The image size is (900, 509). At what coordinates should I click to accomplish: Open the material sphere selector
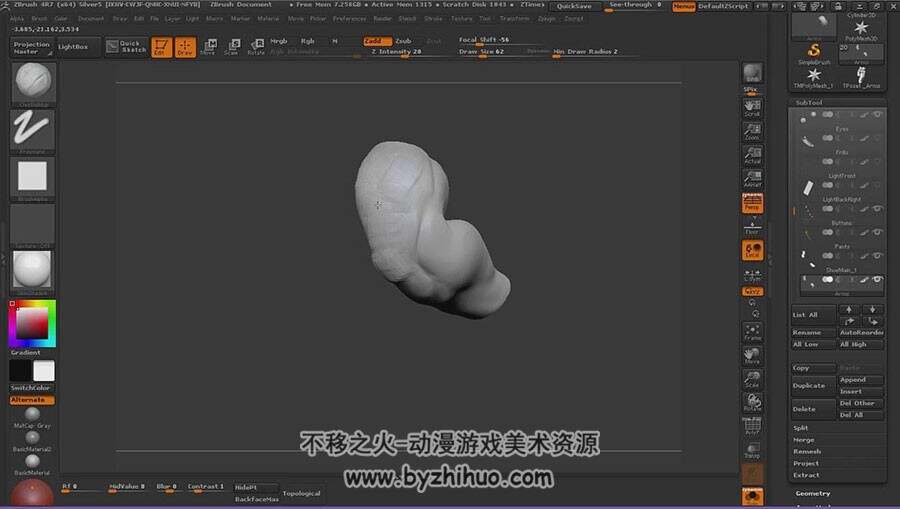click(33, 272)
